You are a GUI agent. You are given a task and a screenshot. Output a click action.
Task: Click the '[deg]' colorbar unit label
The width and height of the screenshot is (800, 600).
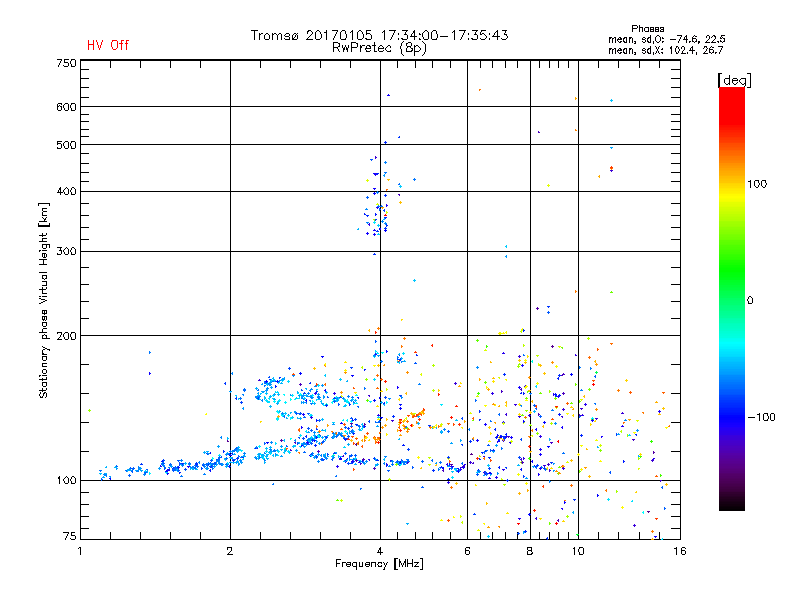[734, 80]
